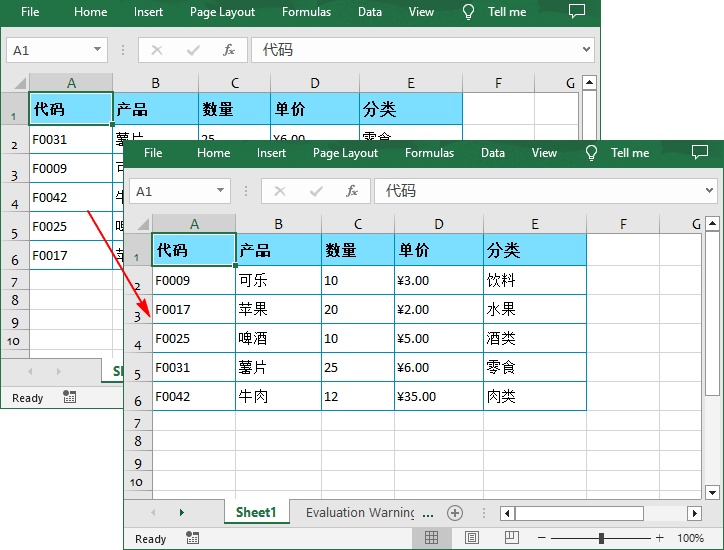The height and width of the screenshot is (550, 724).
Task: Click cell F0009 in front window
Action: click(194, 280)
